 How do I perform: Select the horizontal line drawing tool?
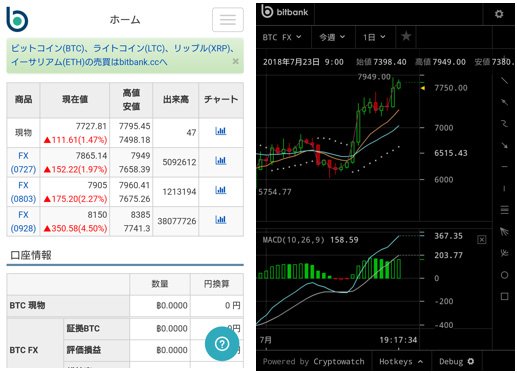click(x=505, y=166)
